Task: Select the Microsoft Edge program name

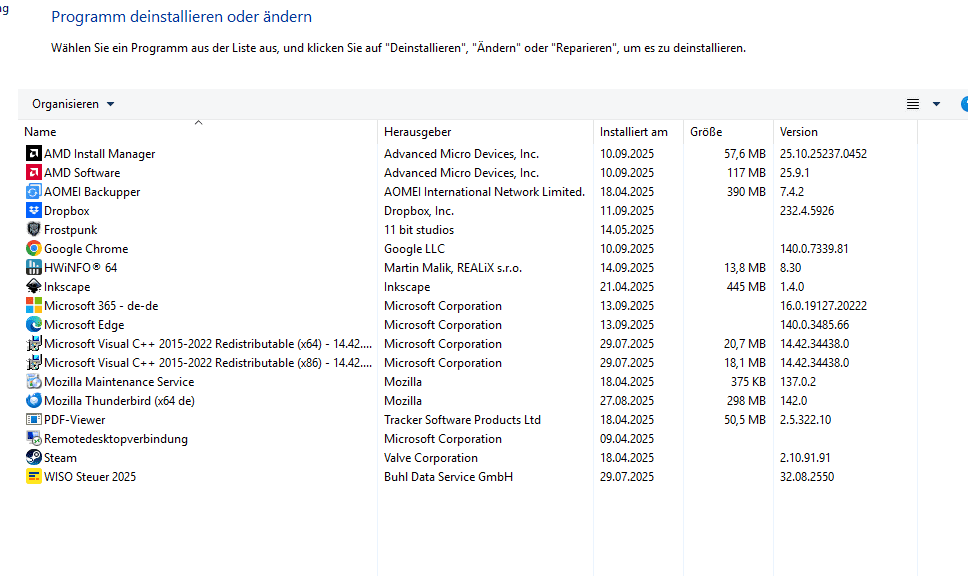Action: [84, 325]
